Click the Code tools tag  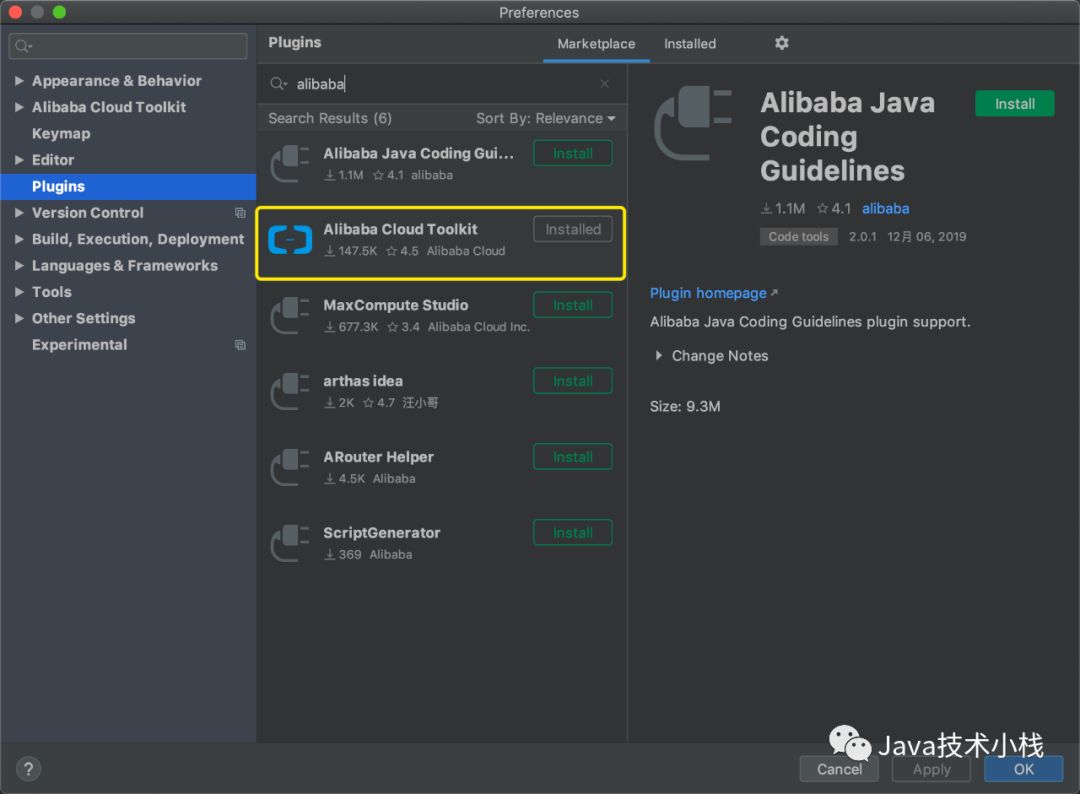[798, 237]
